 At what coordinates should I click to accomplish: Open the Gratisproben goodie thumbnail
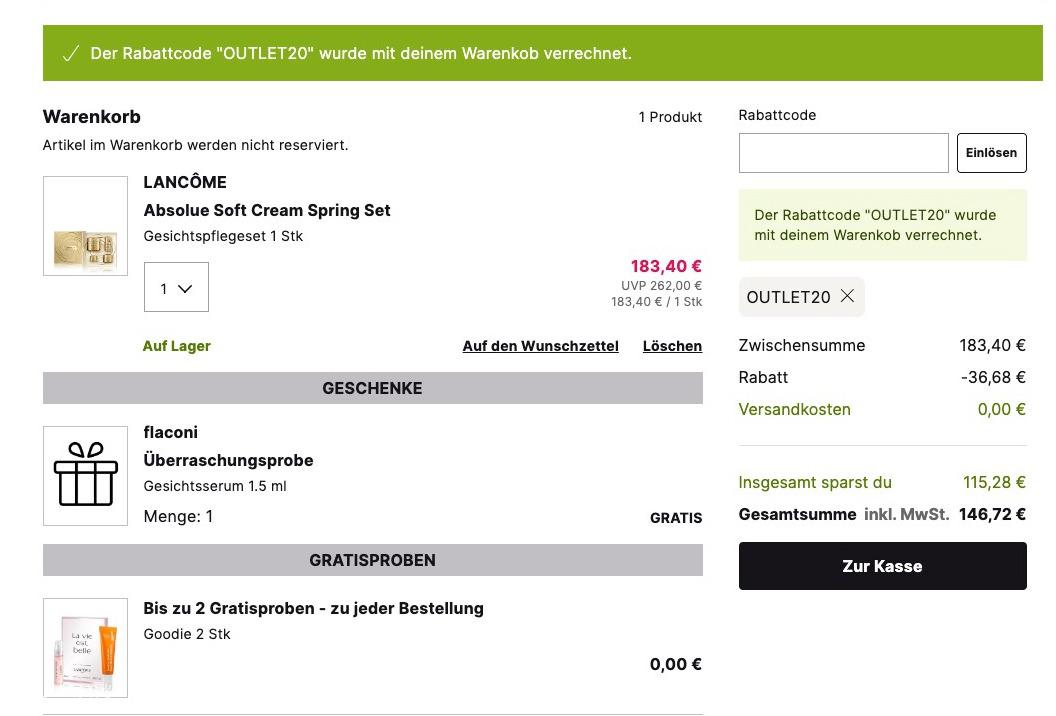(86, 647)
